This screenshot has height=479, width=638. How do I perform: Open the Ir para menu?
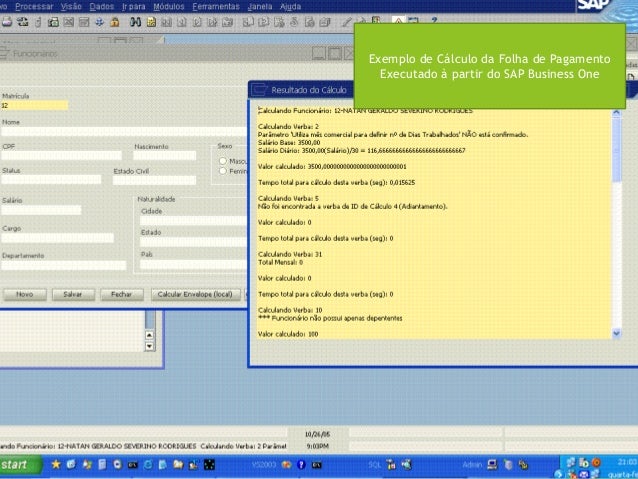(133, 7)
